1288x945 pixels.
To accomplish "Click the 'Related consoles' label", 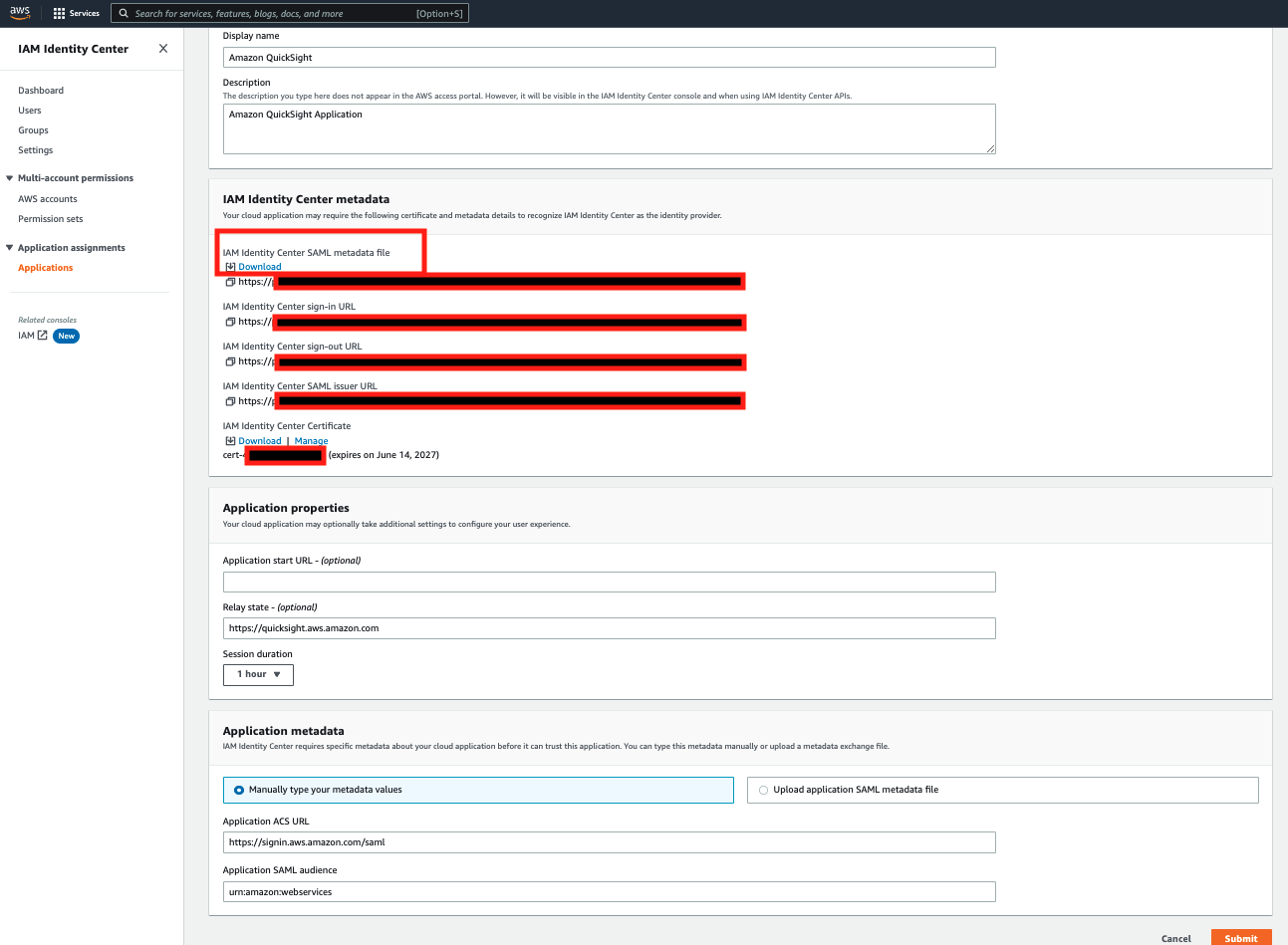I will point(47,320).
